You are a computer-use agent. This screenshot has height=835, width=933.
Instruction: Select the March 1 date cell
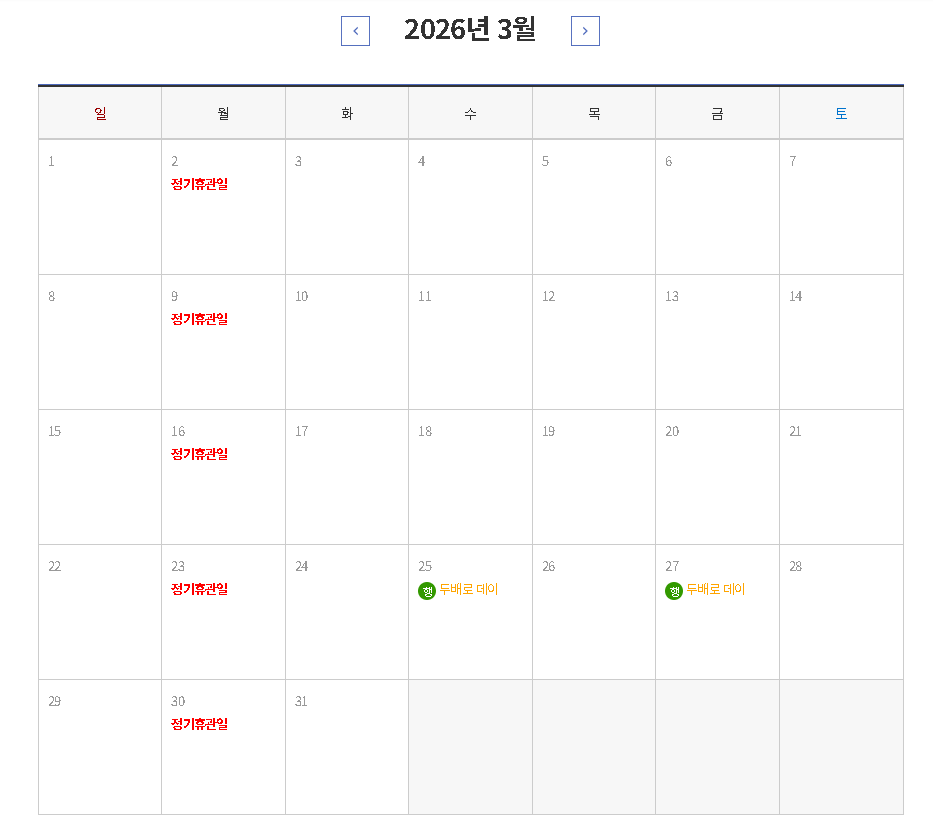[99, 207]
